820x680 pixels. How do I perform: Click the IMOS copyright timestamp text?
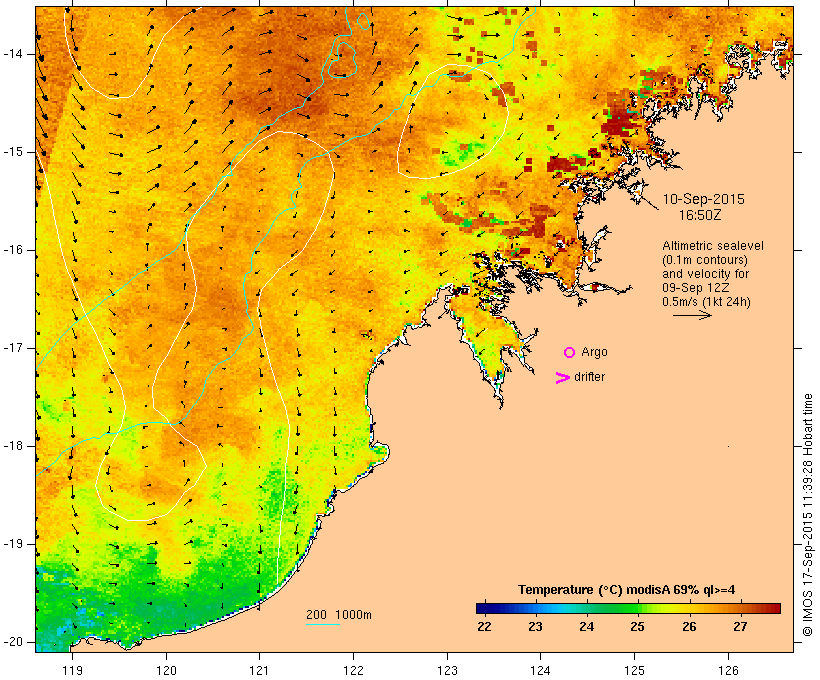pos(808,515)
